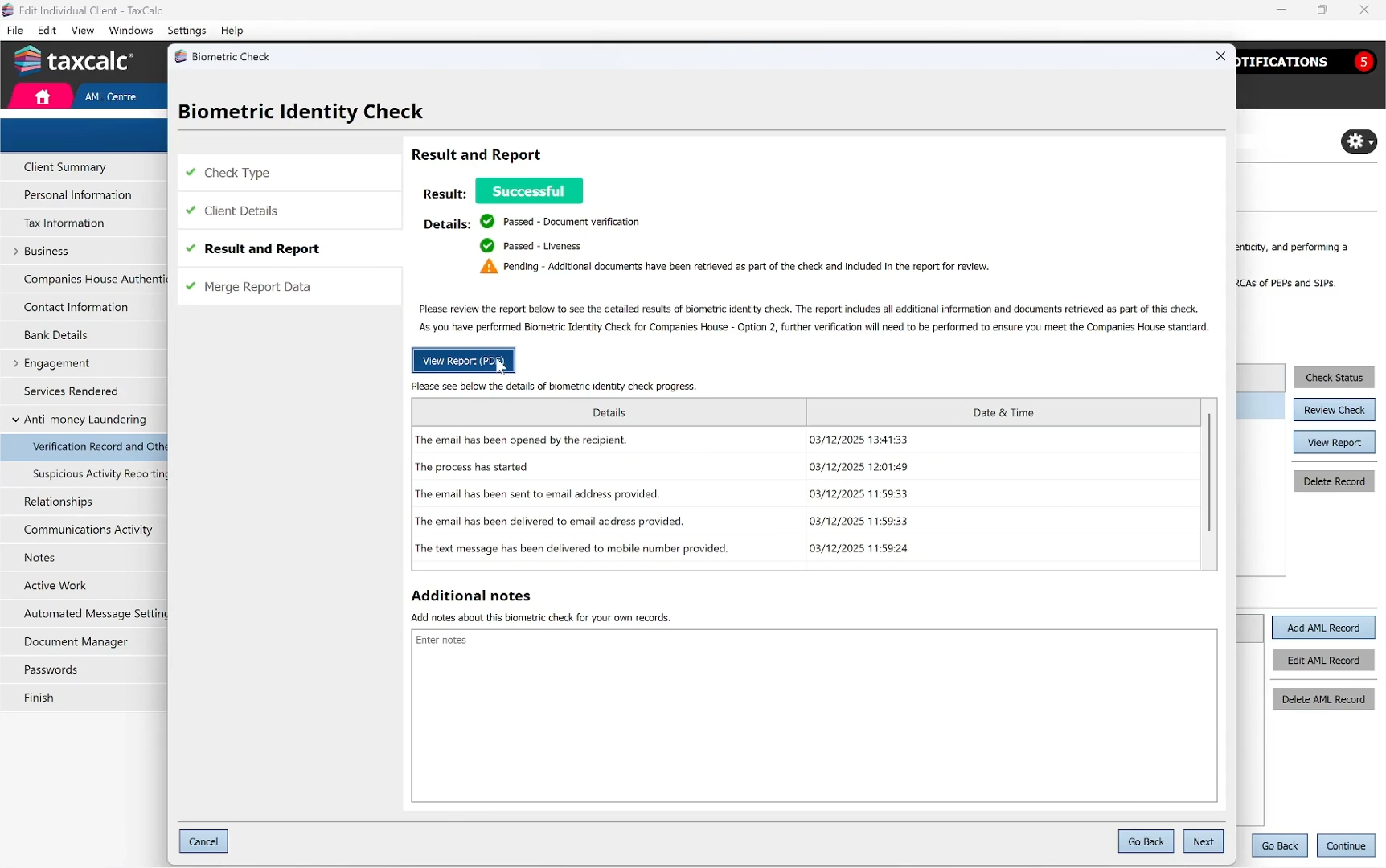Viewport: 1386px width, 868px height.
Task: Click Go Back in the Biometric Check dialog
Action: click(x=1146, y=841)
